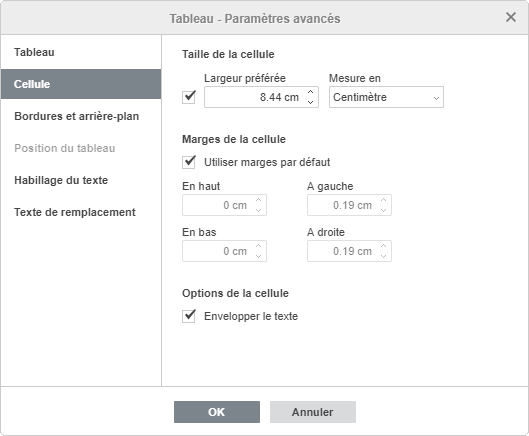Viewport: 529px width, 436px height.
Task: Toggle Utiliser marges par défaut checkbox
Action: tap(189, 162)
